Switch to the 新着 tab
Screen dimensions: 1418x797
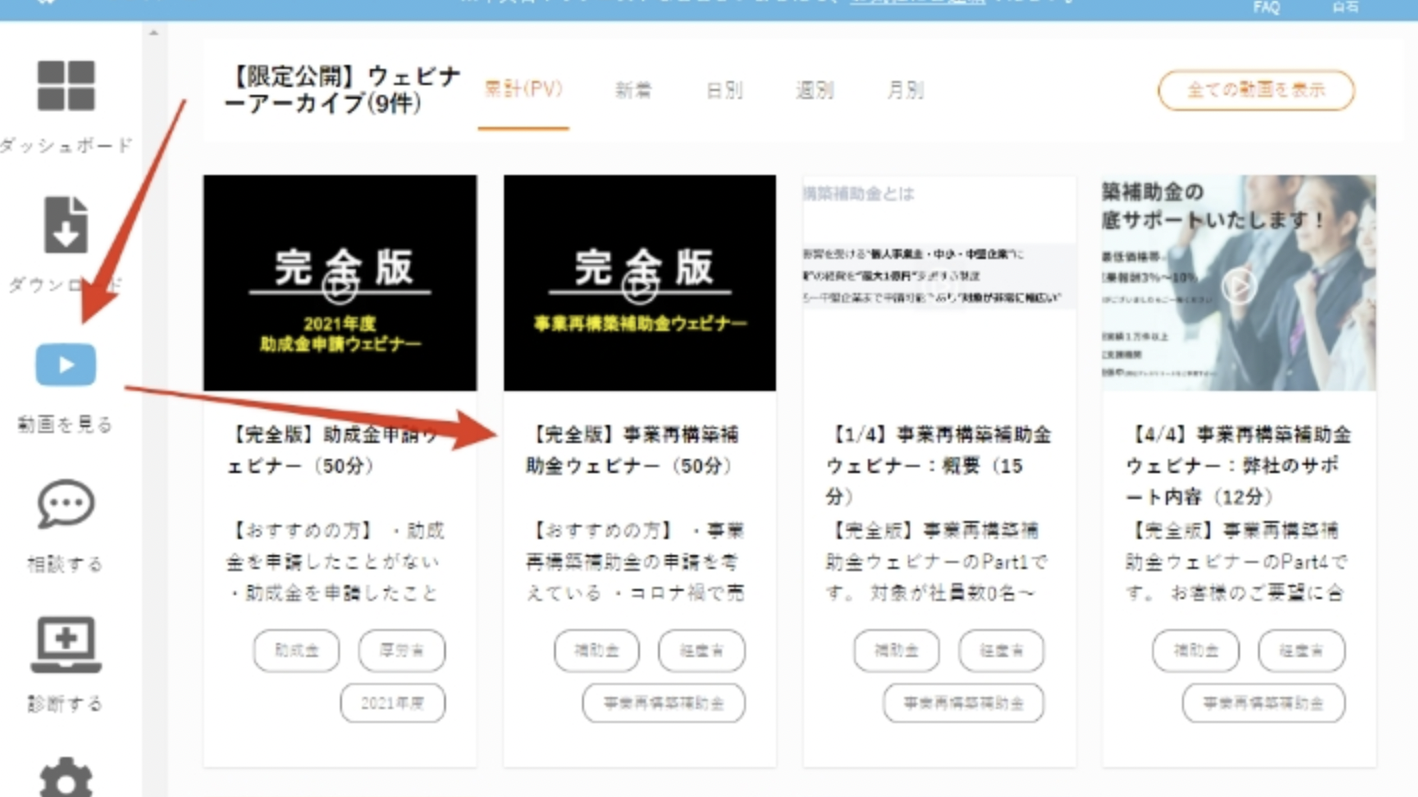(633, 91)
